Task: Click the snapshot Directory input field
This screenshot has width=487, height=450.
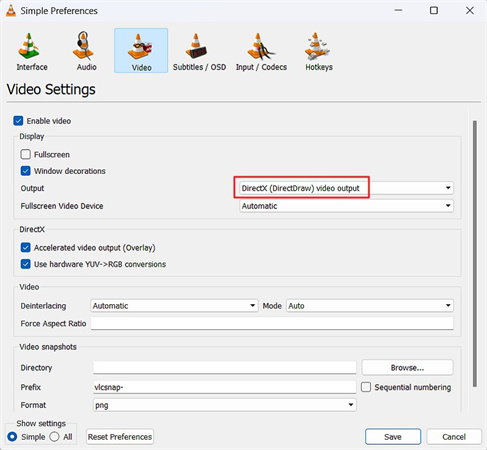Action: coord(224,367)
